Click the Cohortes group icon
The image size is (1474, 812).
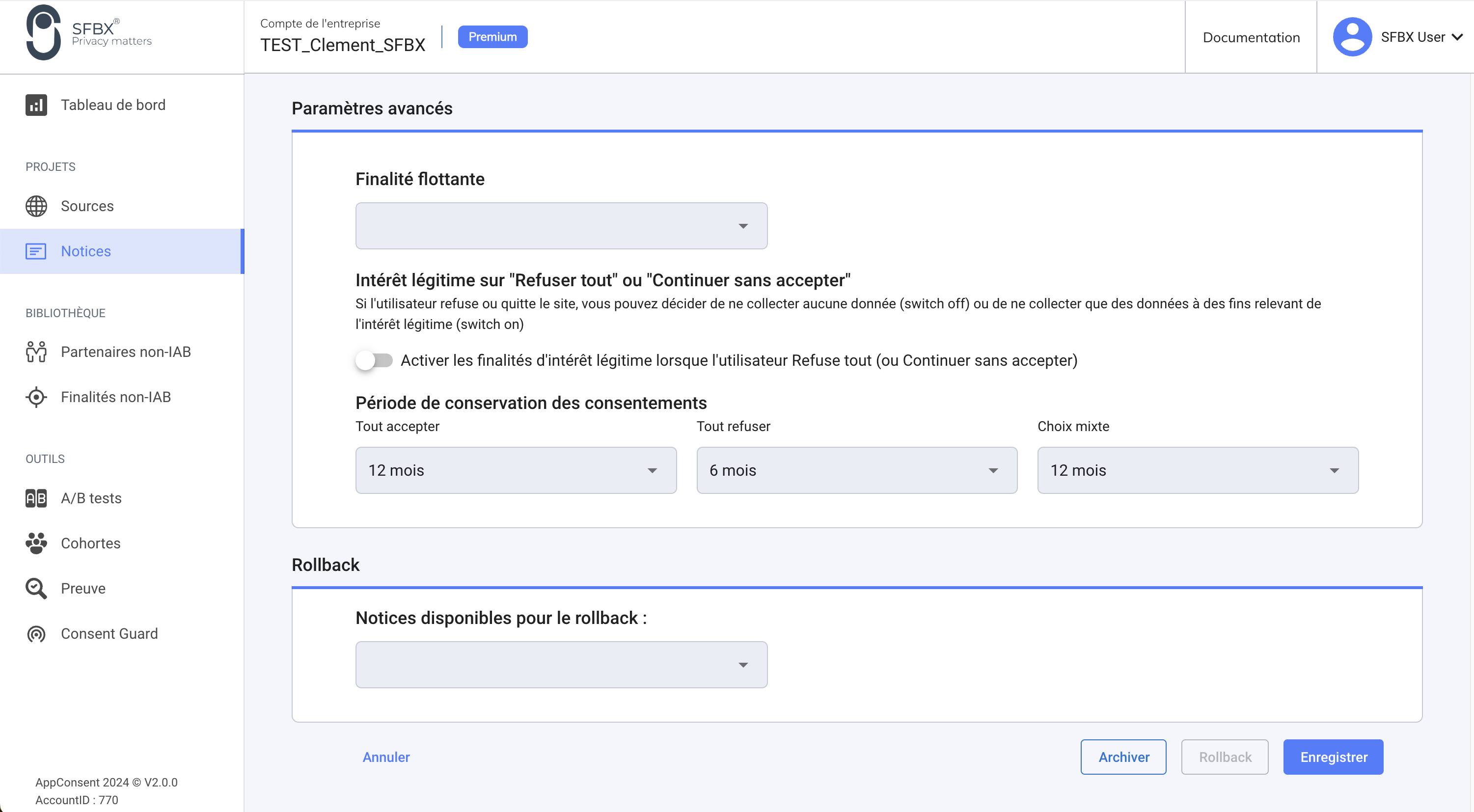36,543
